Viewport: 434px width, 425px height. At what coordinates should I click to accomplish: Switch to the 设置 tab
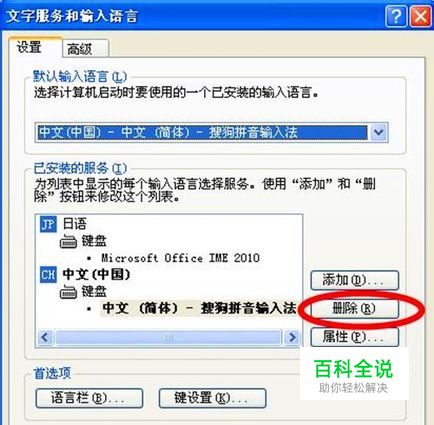(x=29, y=47)
